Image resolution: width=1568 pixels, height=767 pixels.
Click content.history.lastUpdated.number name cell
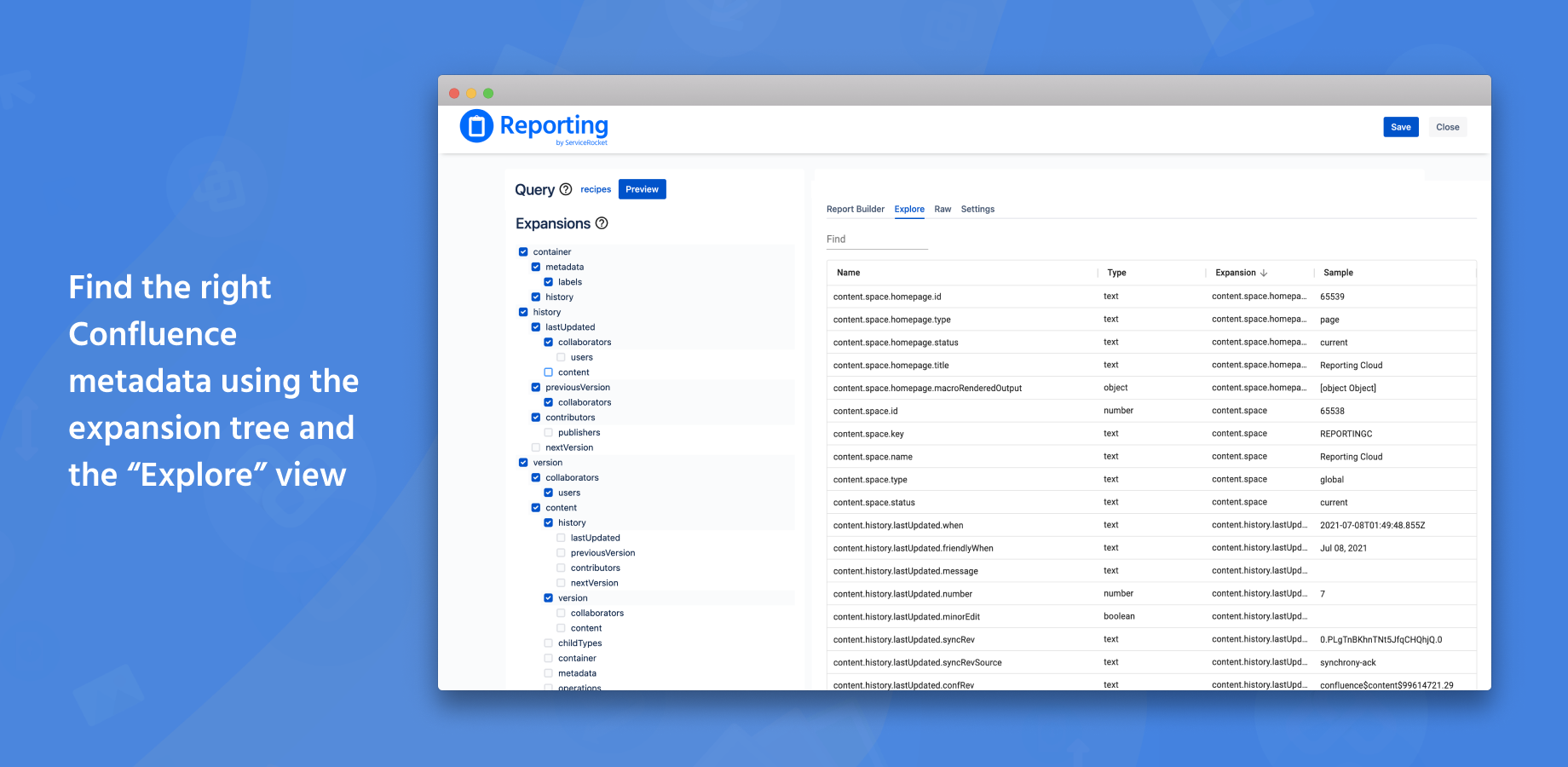point(902,594)
